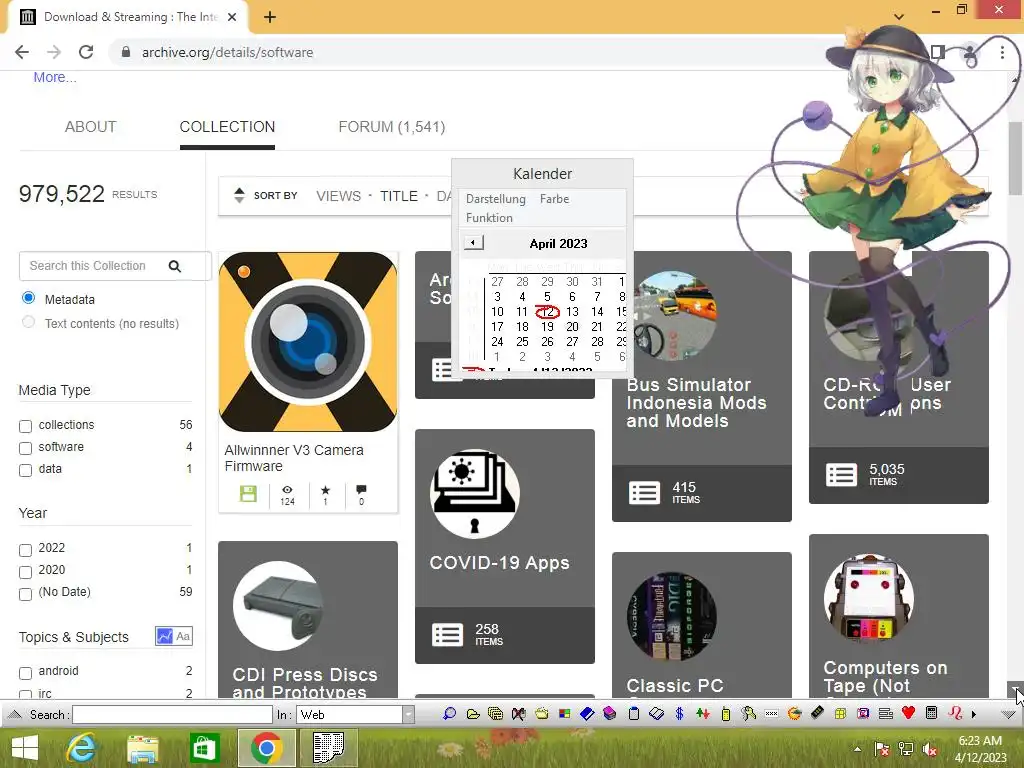Open the Funktion menu in Kalender
The image size is (1024, 768).
coord(489,217)
